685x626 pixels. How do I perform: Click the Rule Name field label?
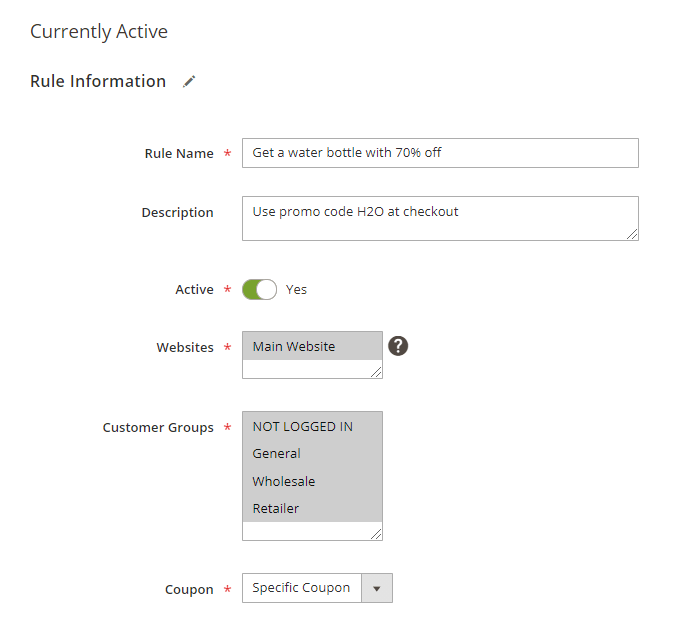[180, 153]
